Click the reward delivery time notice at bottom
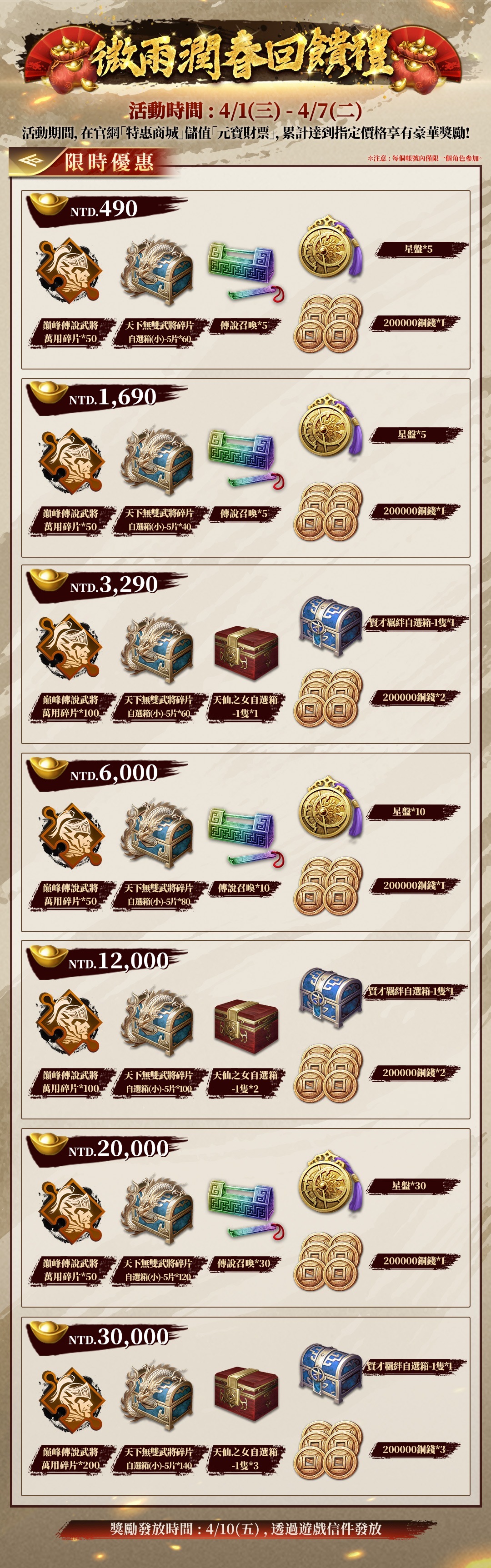Viewport: 491px width, 1568px height. pyautogui.click(x=246, y=1528)
